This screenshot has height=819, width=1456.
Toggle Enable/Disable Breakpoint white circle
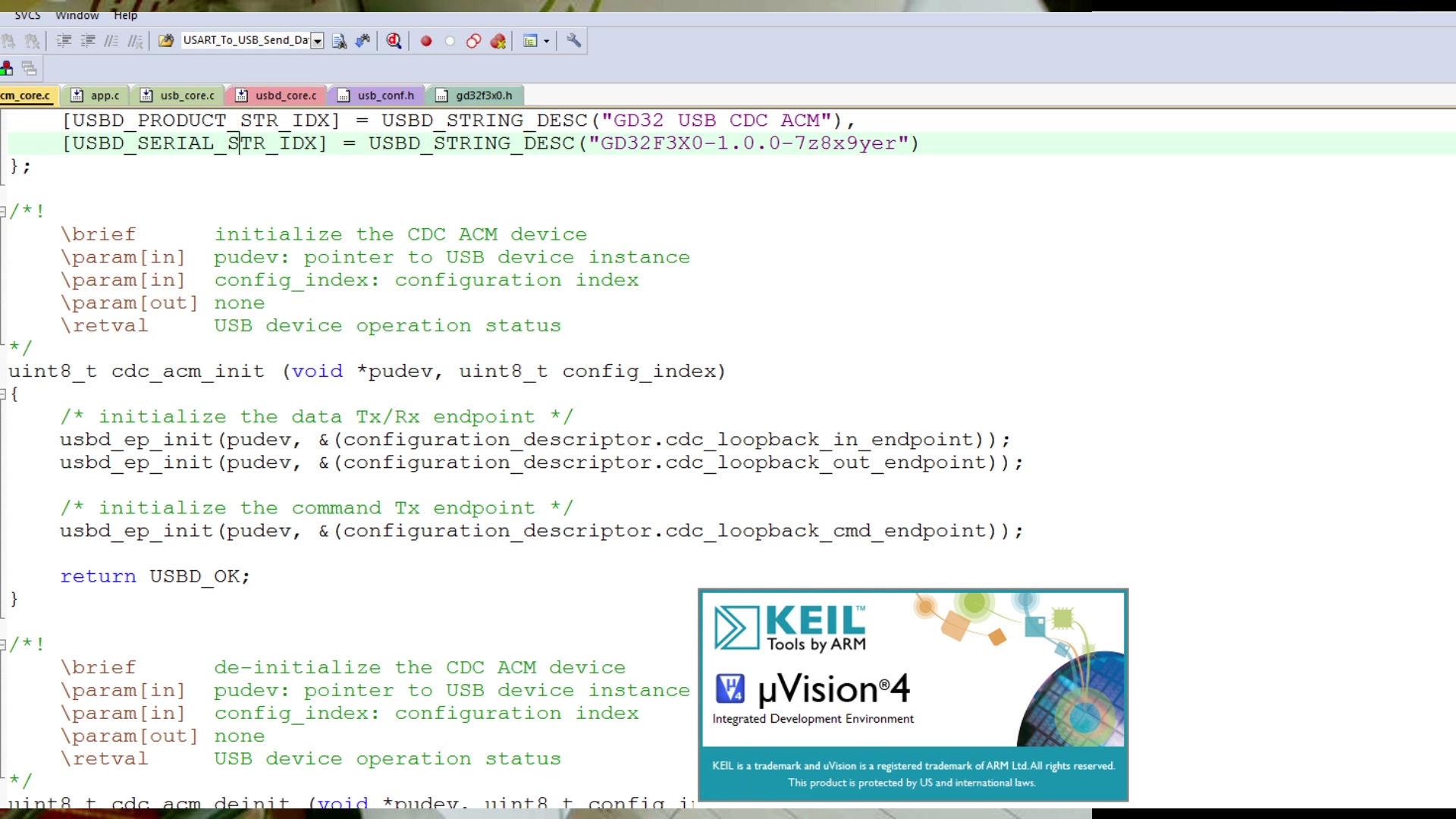[x=450, y=41]
